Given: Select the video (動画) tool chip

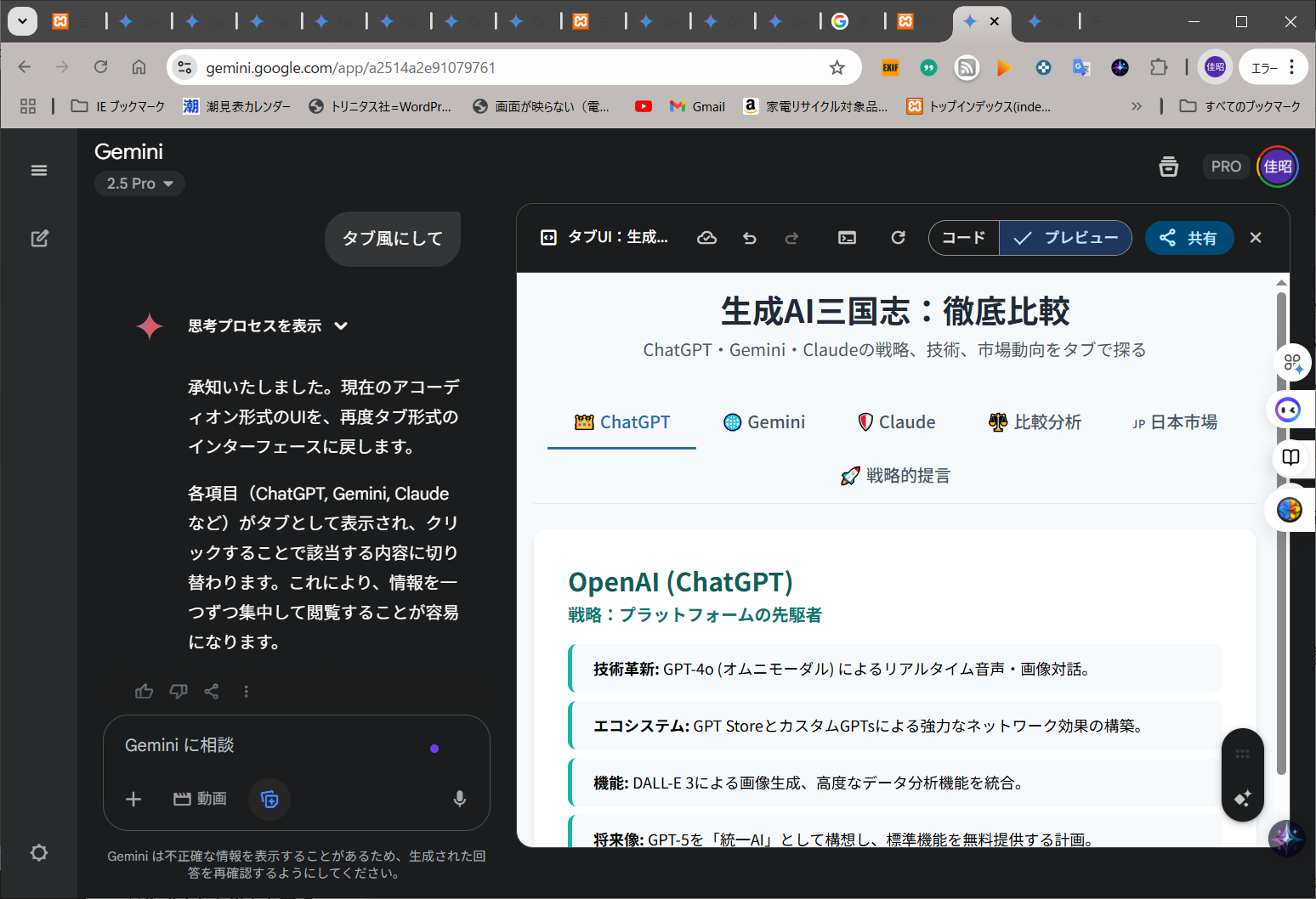Looking at the screenshot, I should point(200,799).
